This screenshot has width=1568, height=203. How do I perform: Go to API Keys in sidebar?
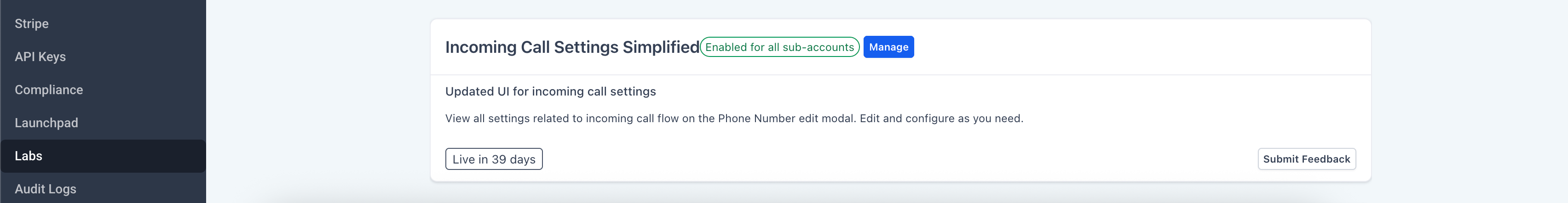point(40,56)
